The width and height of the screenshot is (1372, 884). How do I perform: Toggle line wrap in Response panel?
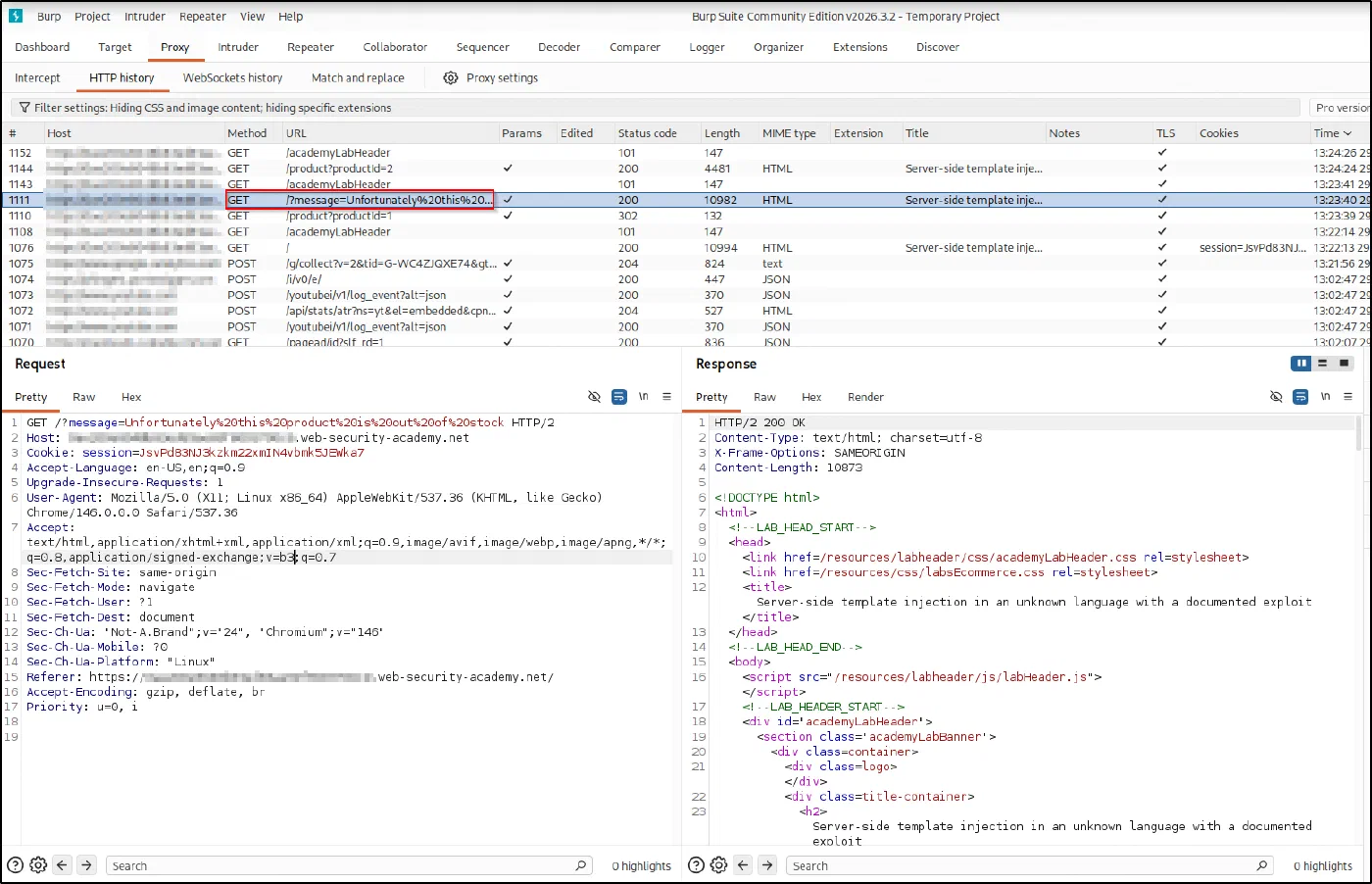click(1300, 397)
